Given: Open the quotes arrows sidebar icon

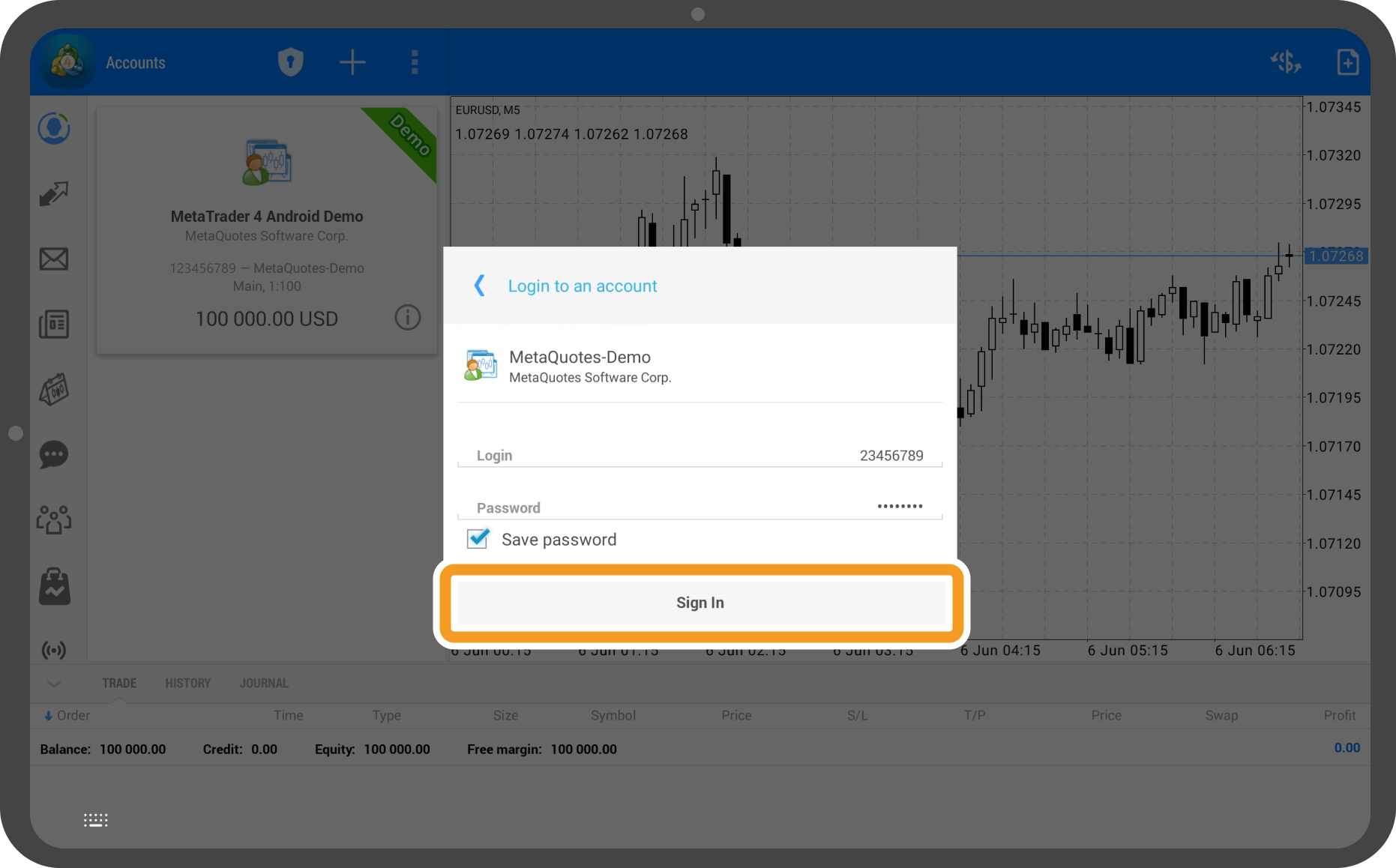Looking at the screenshot, I should tap(54, 193).
